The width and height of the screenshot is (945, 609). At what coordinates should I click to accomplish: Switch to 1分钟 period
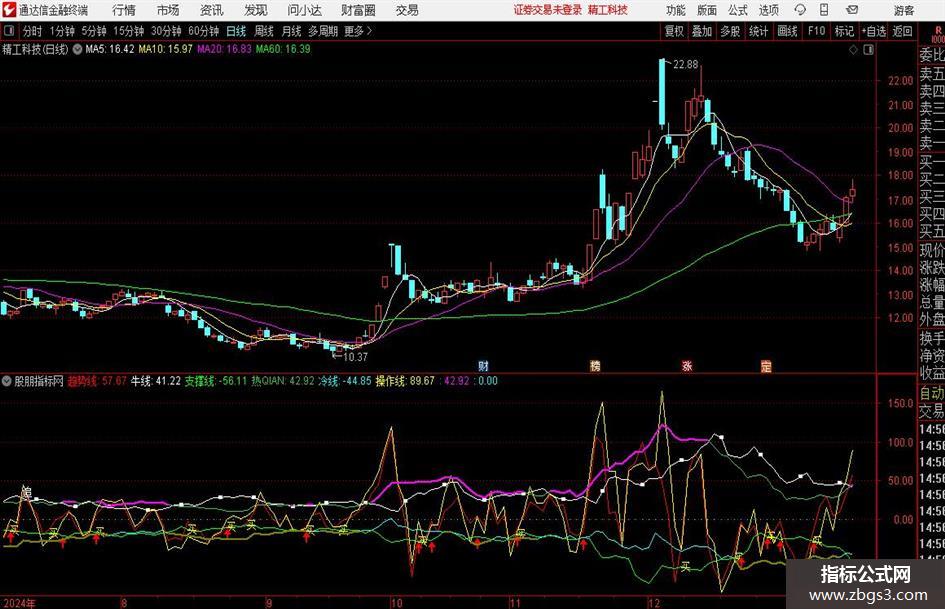tap(62, 31)
